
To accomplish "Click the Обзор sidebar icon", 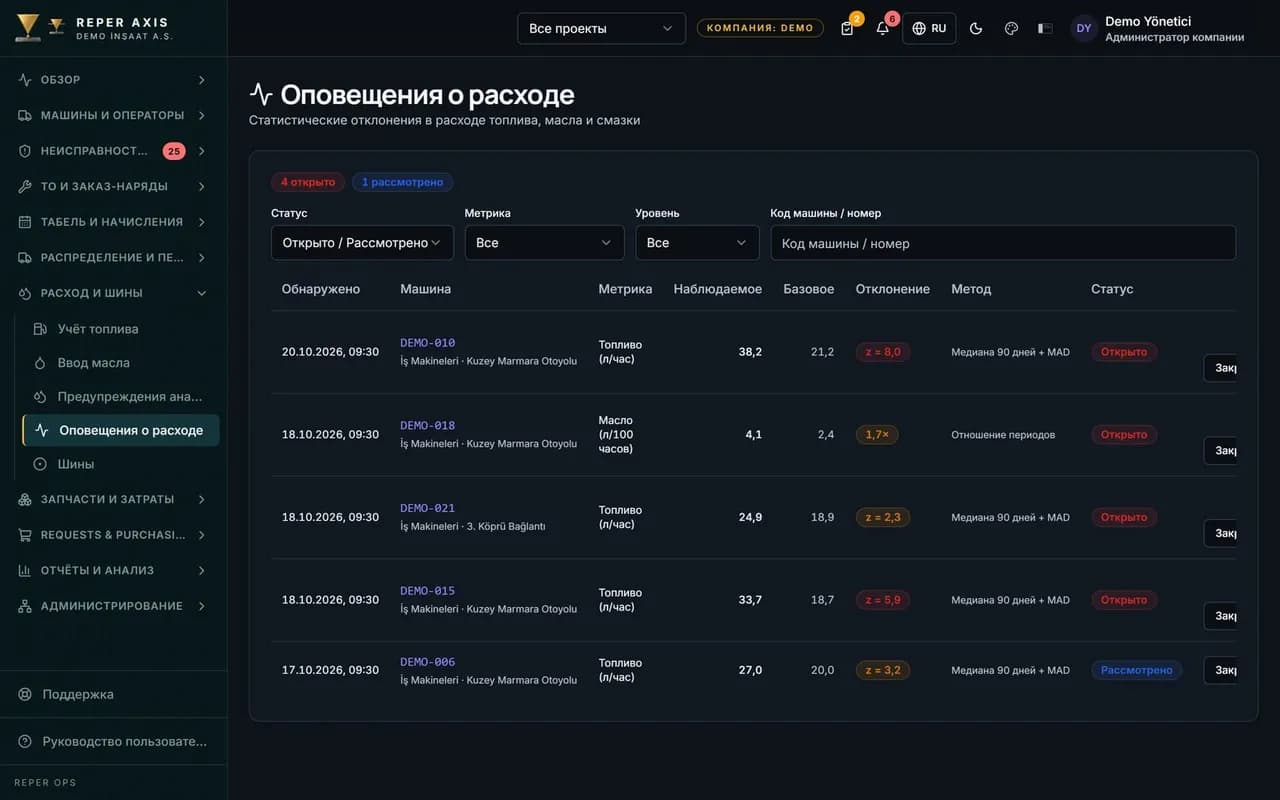I will [x=25, y=80].
